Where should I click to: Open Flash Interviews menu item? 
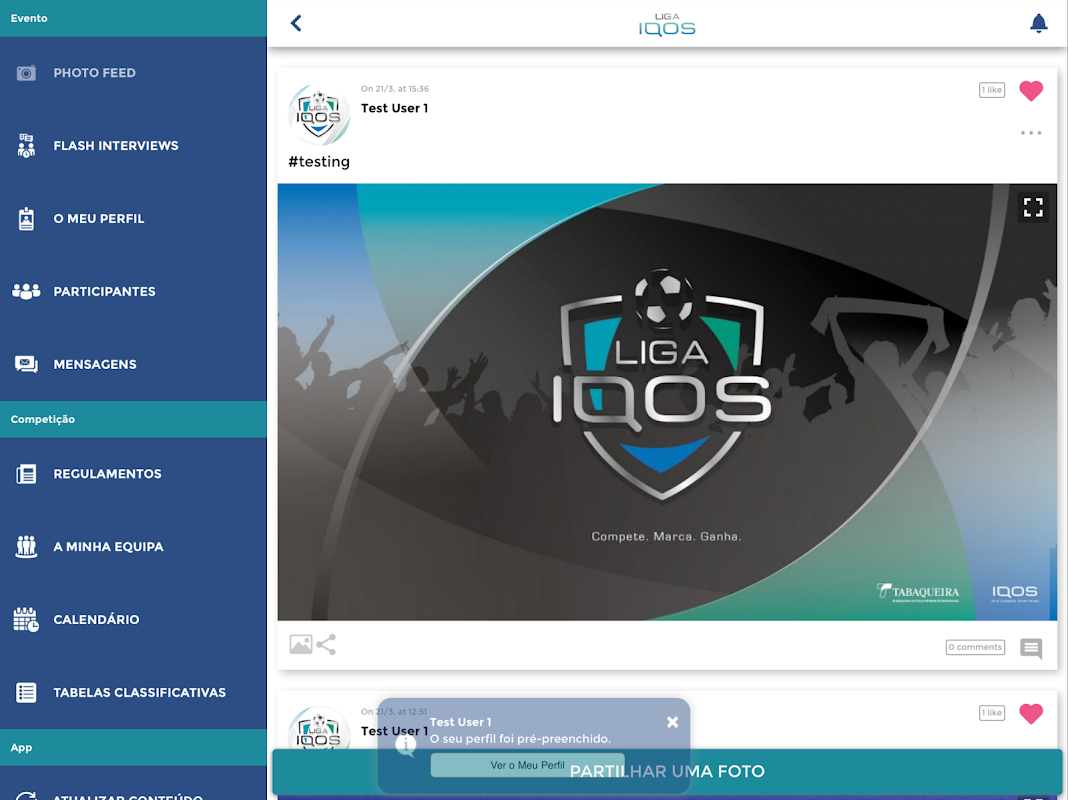[x=133, y=146]
